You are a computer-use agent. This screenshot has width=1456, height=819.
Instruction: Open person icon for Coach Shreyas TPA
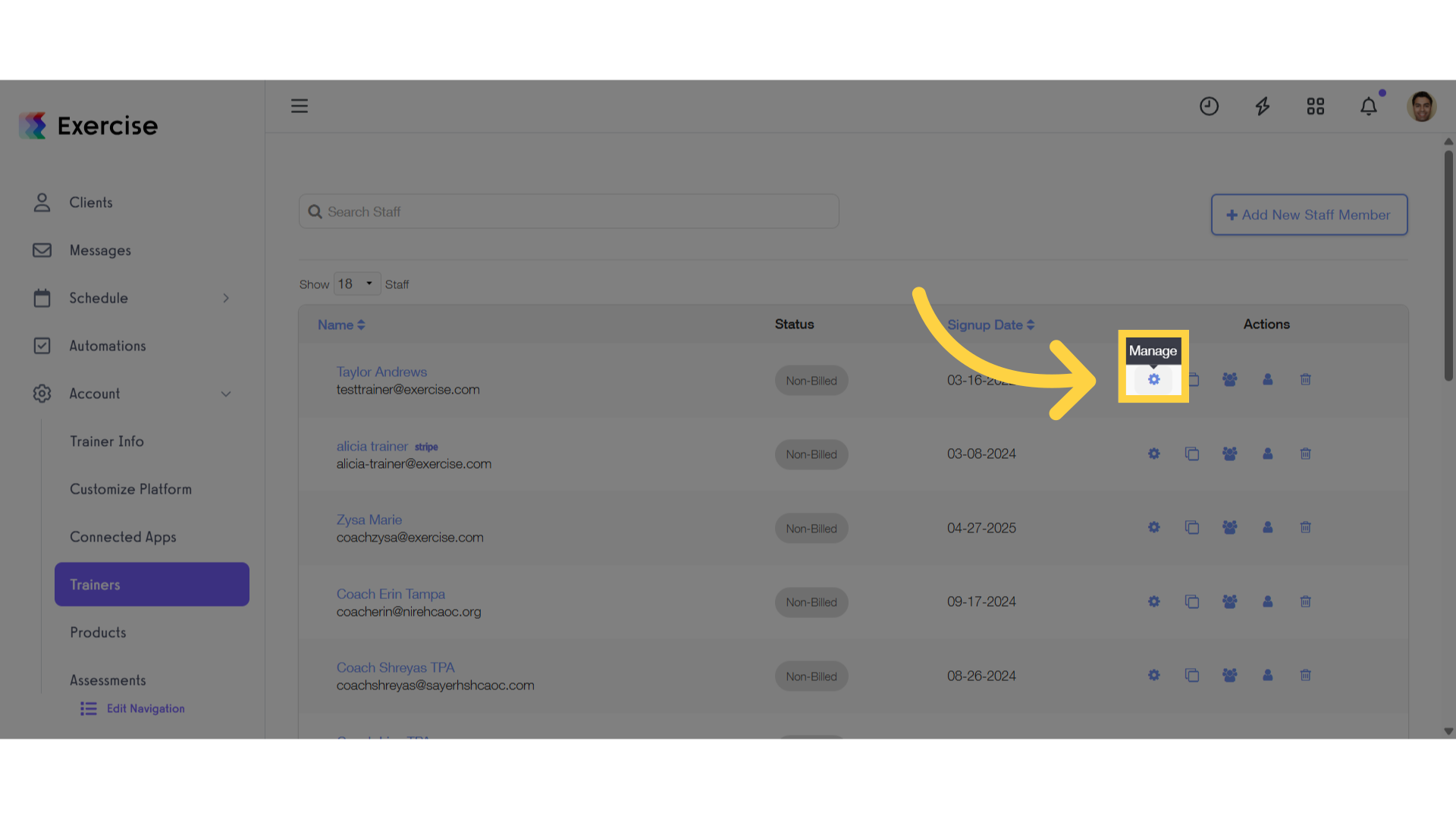click(x=1267, y=675)
